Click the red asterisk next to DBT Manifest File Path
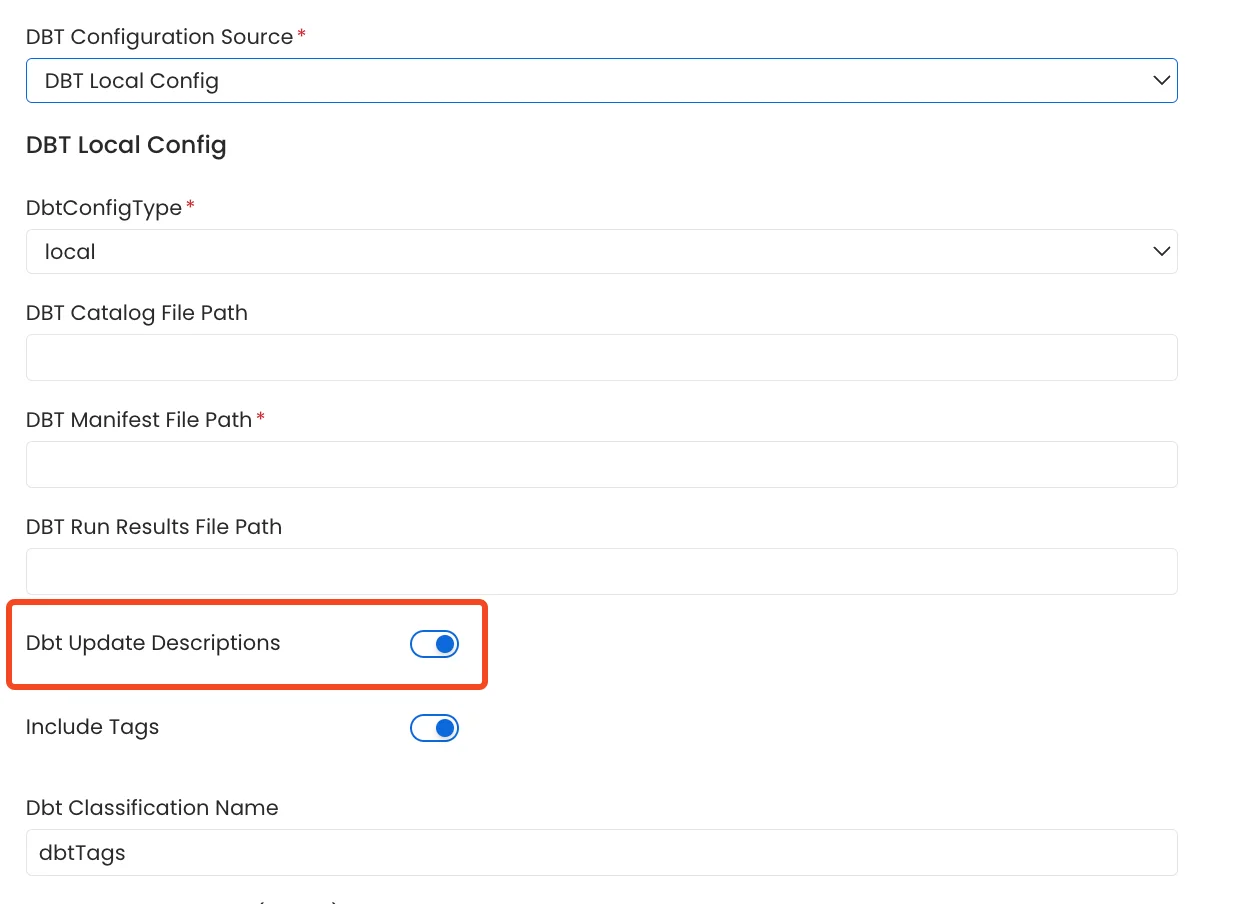This screenshot has height=904, width=1234. (261, 418)
